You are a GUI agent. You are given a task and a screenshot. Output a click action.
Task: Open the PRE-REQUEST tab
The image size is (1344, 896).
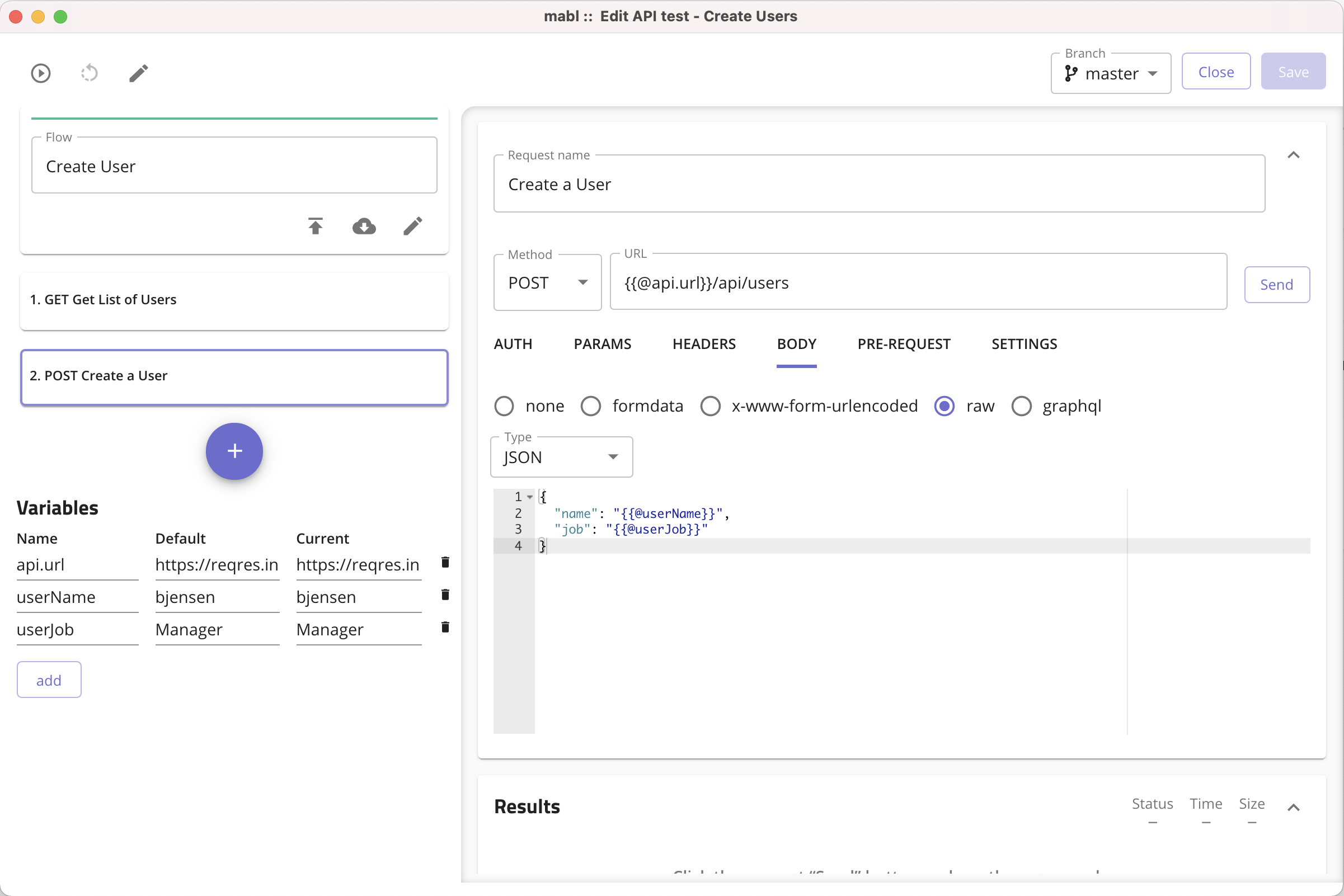903,344
